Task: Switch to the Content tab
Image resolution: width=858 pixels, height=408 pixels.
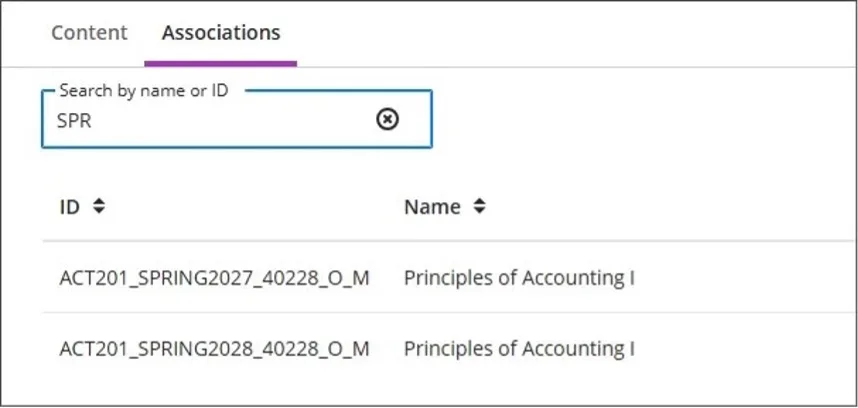Action: pos(89,32)
